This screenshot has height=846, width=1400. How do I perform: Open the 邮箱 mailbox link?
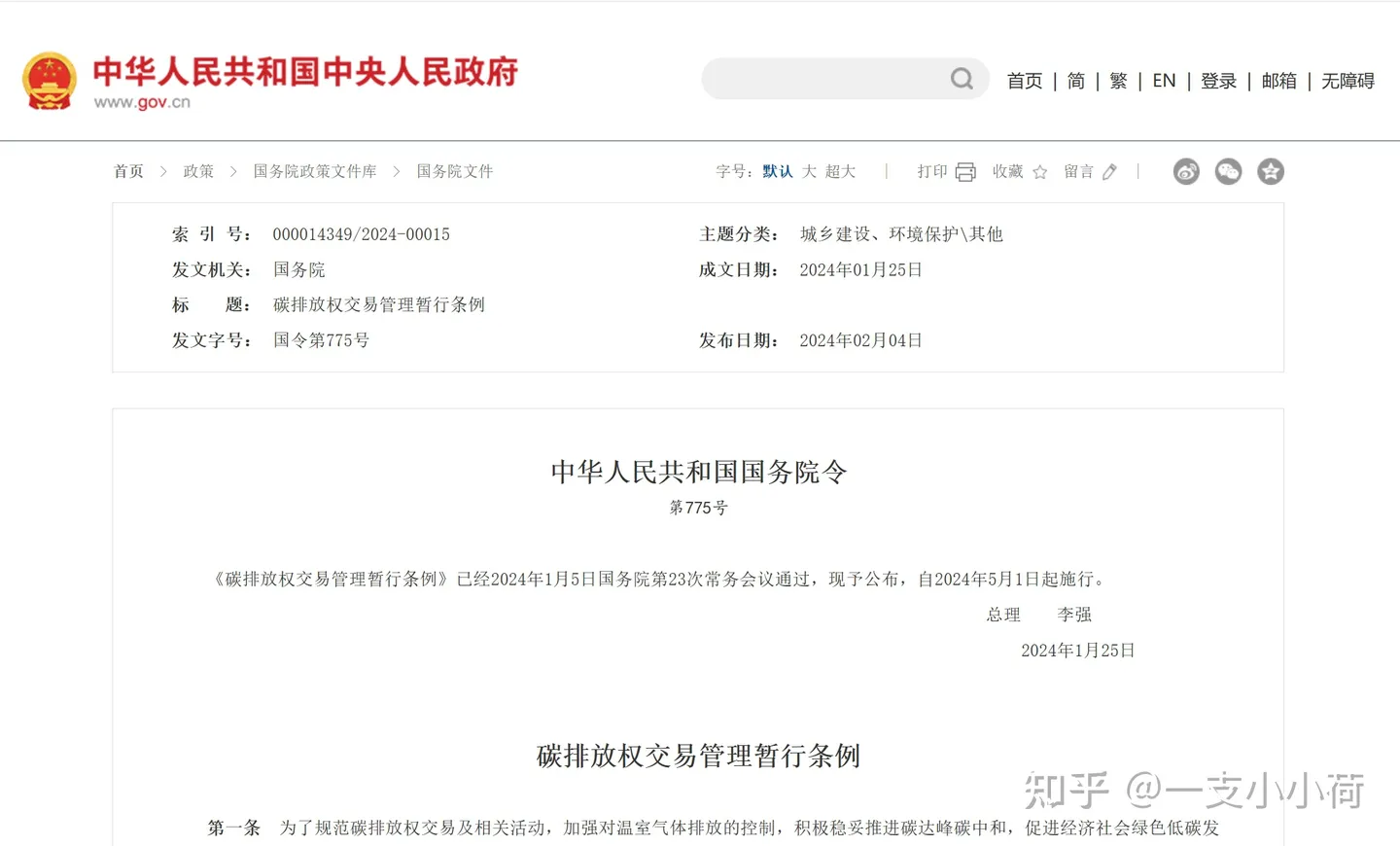tap(1278, 81)
